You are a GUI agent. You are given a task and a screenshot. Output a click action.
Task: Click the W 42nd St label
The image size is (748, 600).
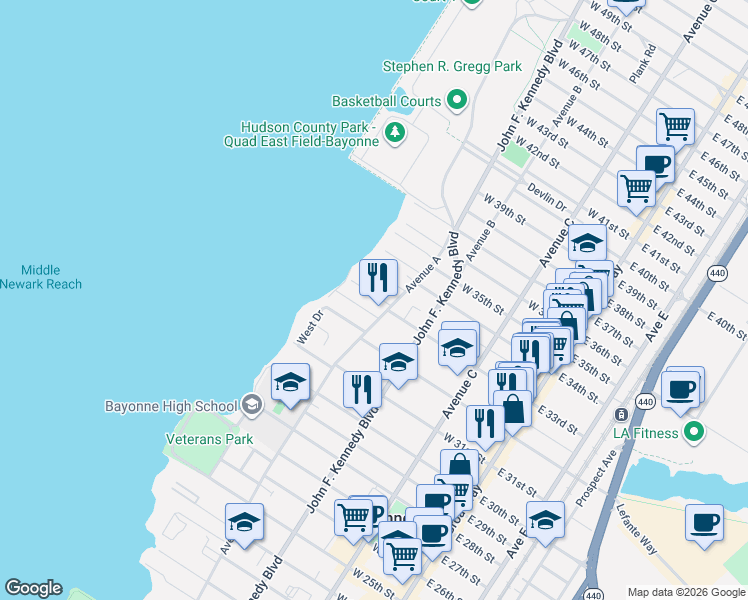pos(538,153)
